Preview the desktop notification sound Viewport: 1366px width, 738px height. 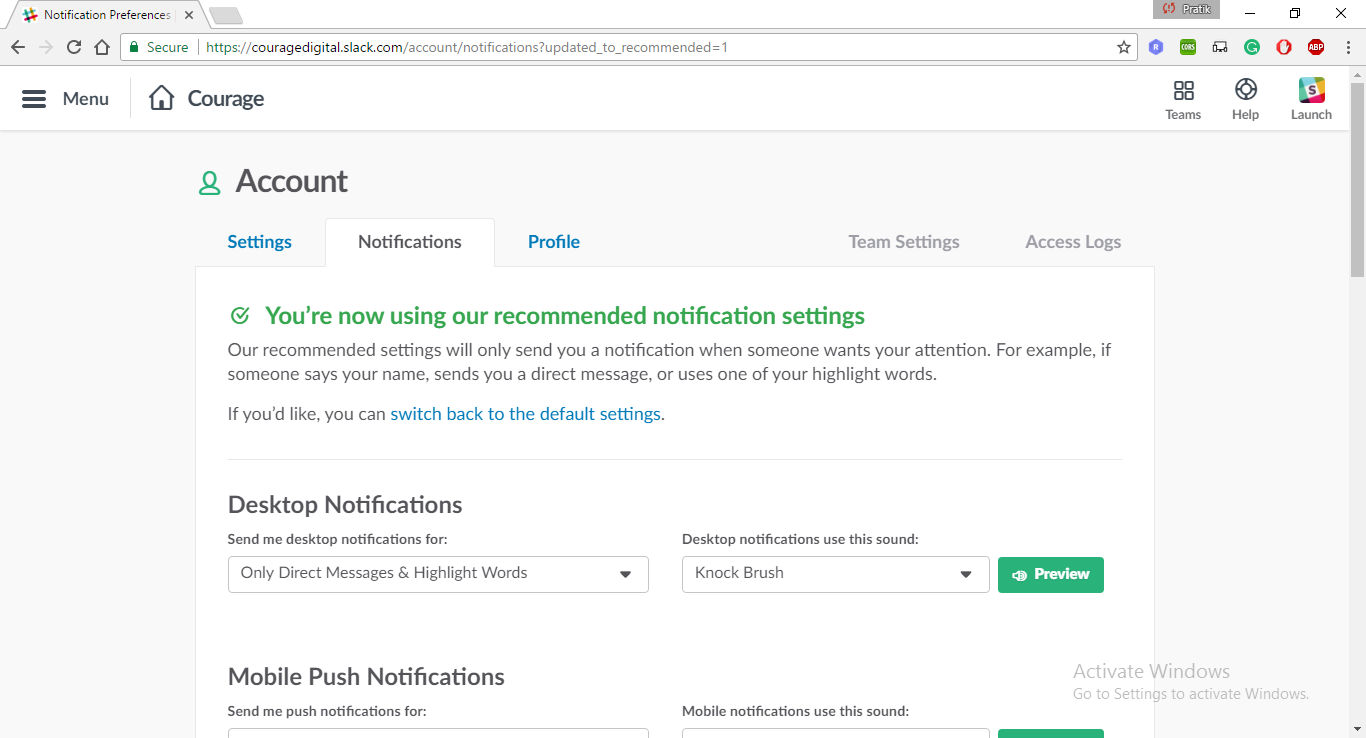[1051, 575]
